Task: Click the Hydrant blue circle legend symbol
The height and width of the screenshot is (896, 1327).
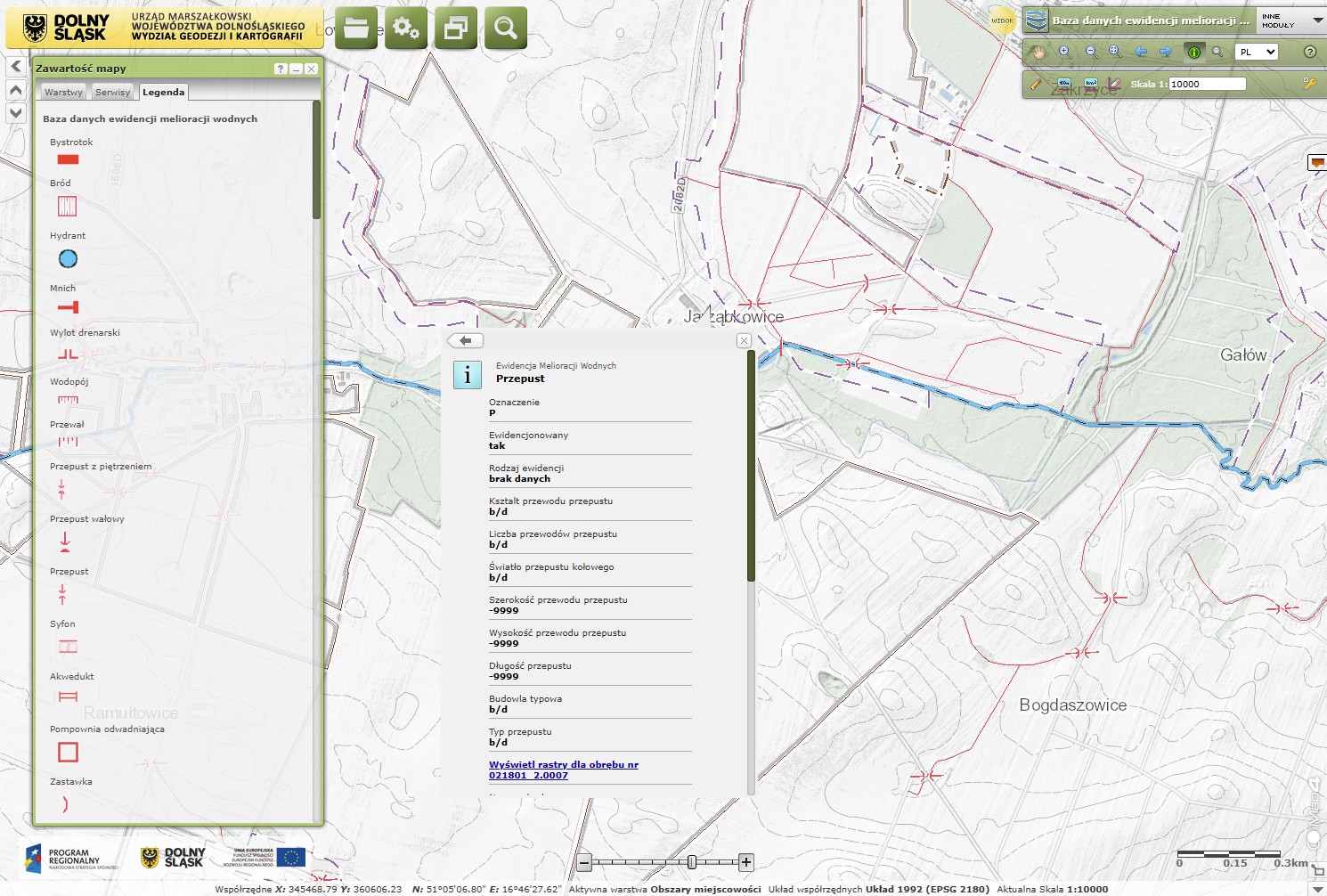Action: pyautogui.click(x=68, y=258)
